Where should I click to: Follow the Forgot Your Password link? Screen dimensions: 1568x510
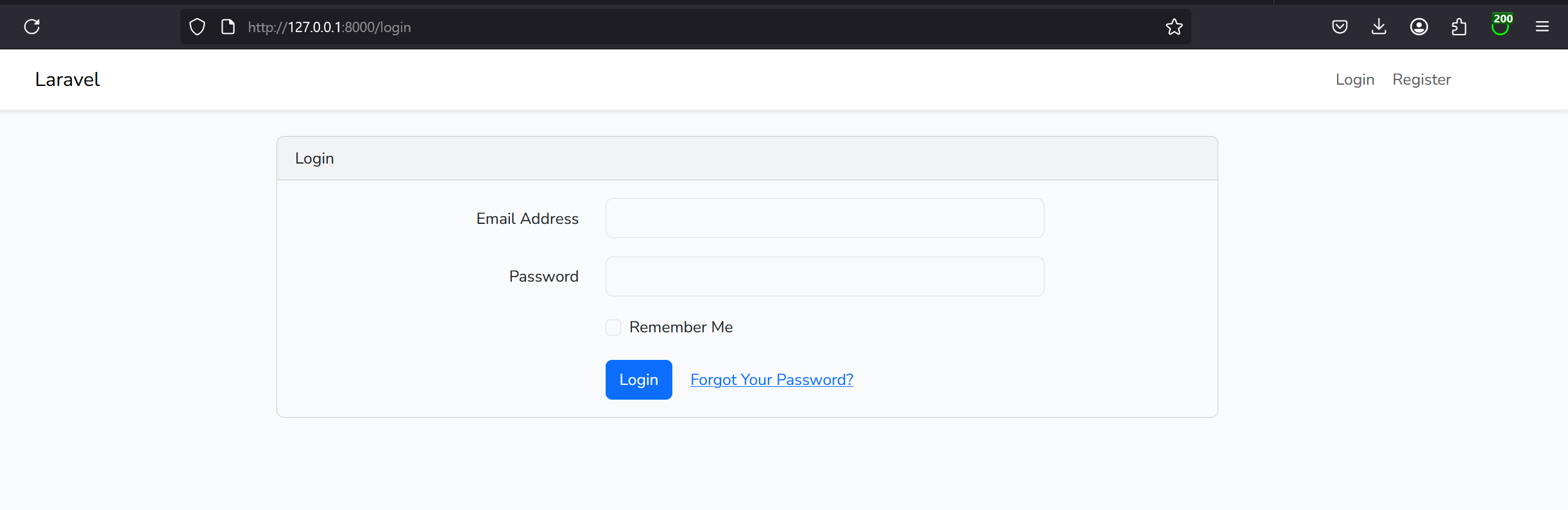pyautogui.click(x=771, y=380)
